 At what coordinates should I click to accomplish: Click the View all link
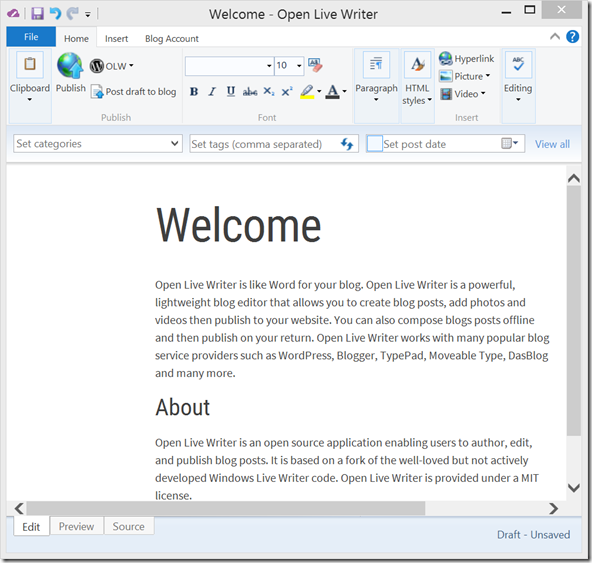tap(552, 144)
